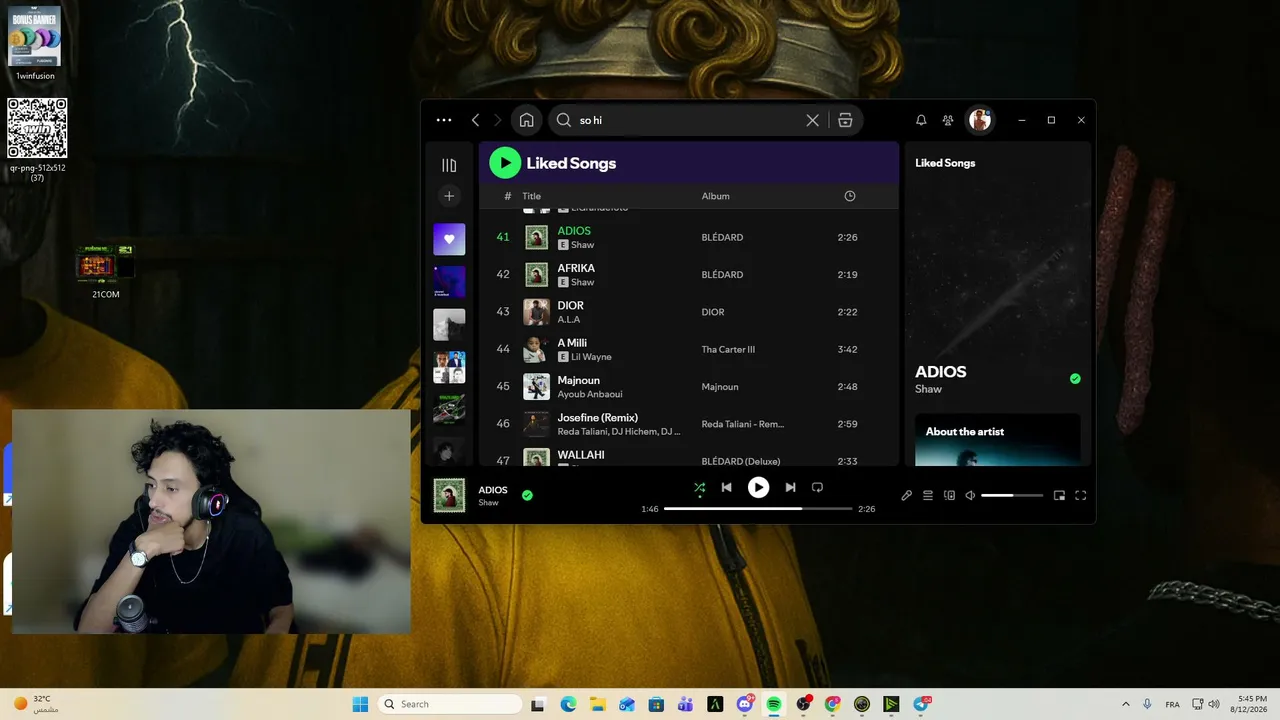Click the A Milli album art thumbnail
This screenshot has height=720, width=1280.
(537, 349)
